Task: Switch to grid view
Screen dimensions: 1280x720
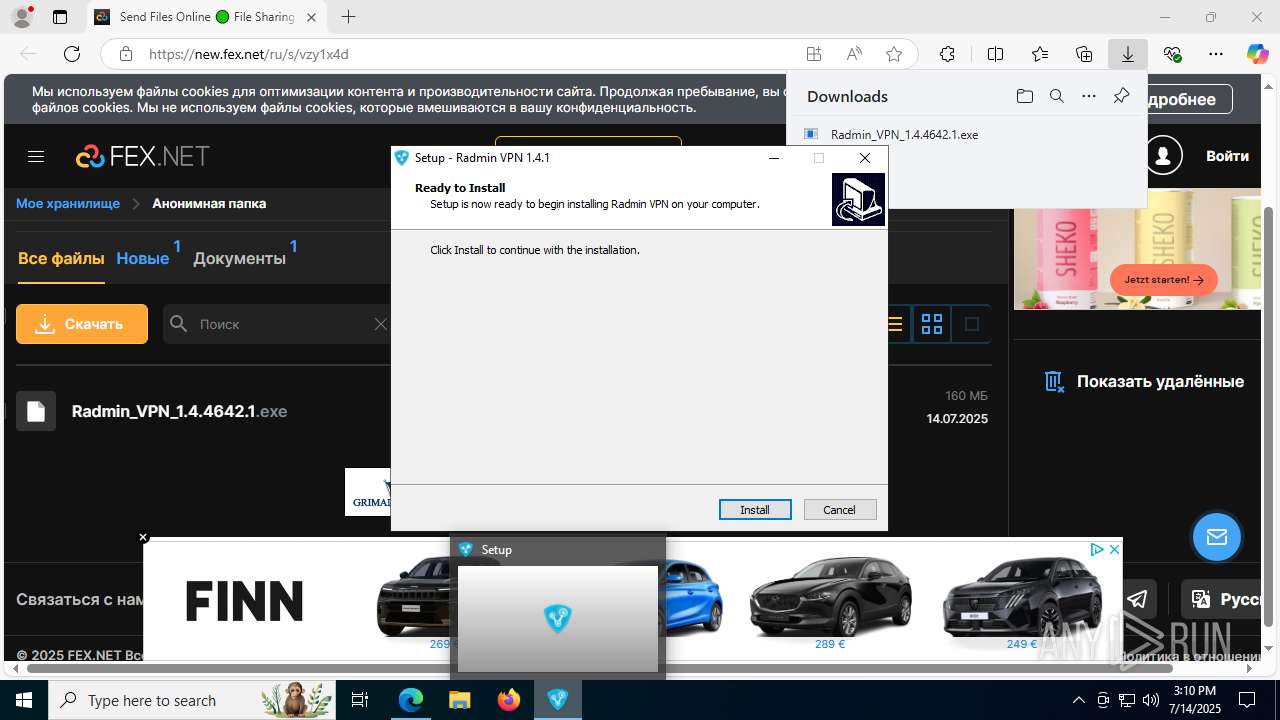Action: tap(932, 324)
